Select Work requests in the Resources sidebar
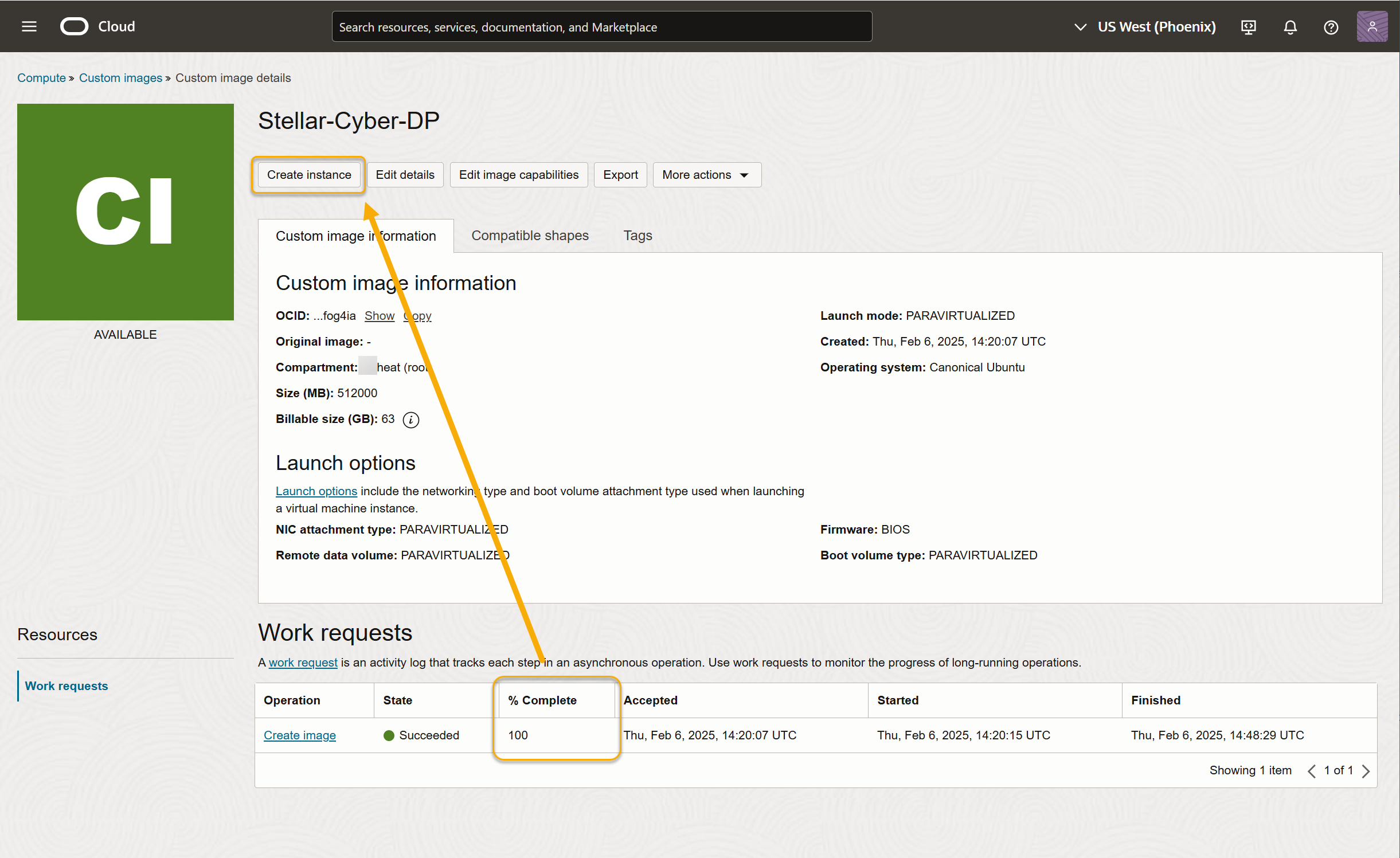 (67, 686)
